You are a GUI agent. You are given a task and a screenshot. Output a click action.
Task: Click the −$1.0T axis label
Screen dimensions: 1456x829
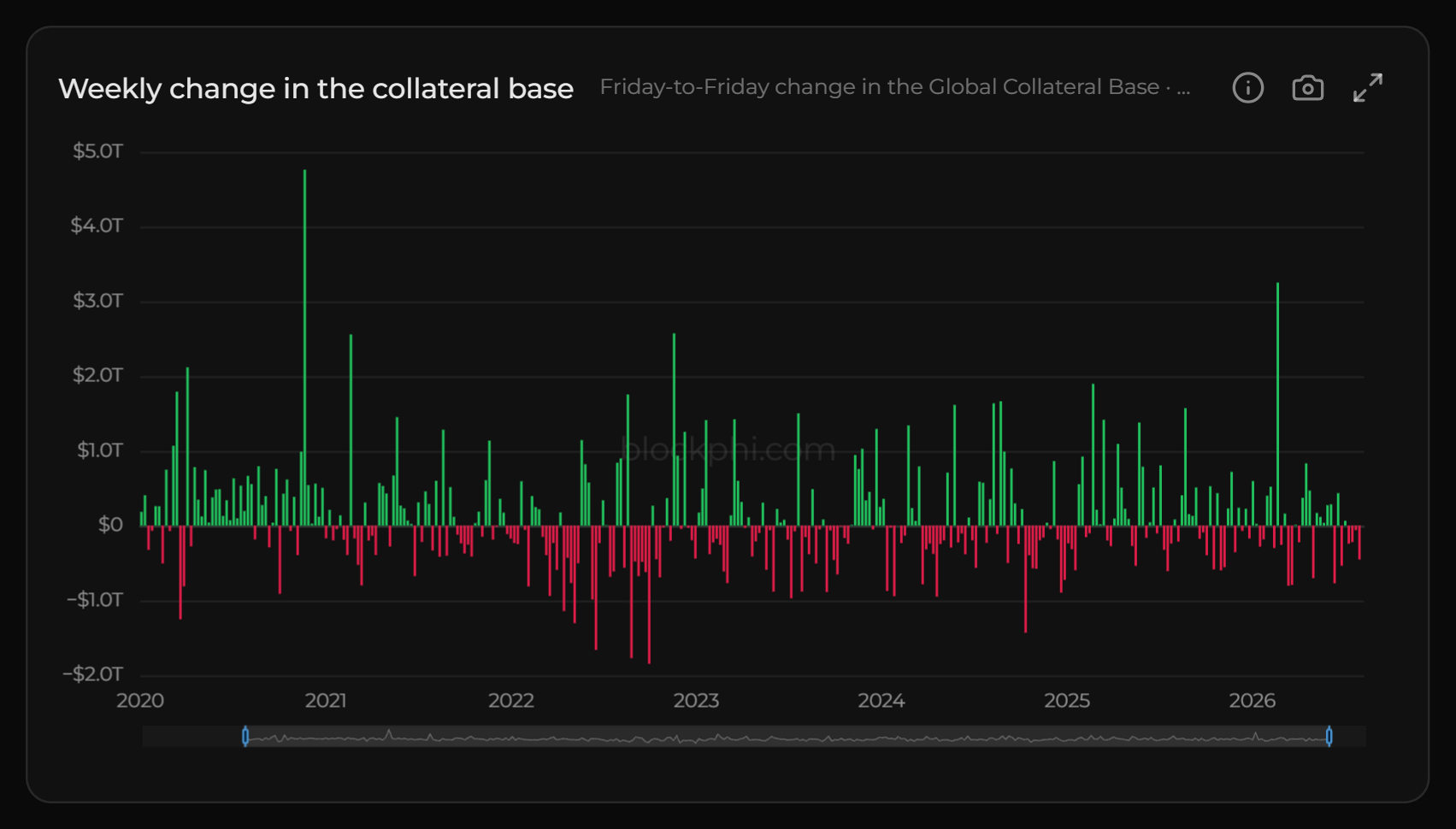(95, 600)
